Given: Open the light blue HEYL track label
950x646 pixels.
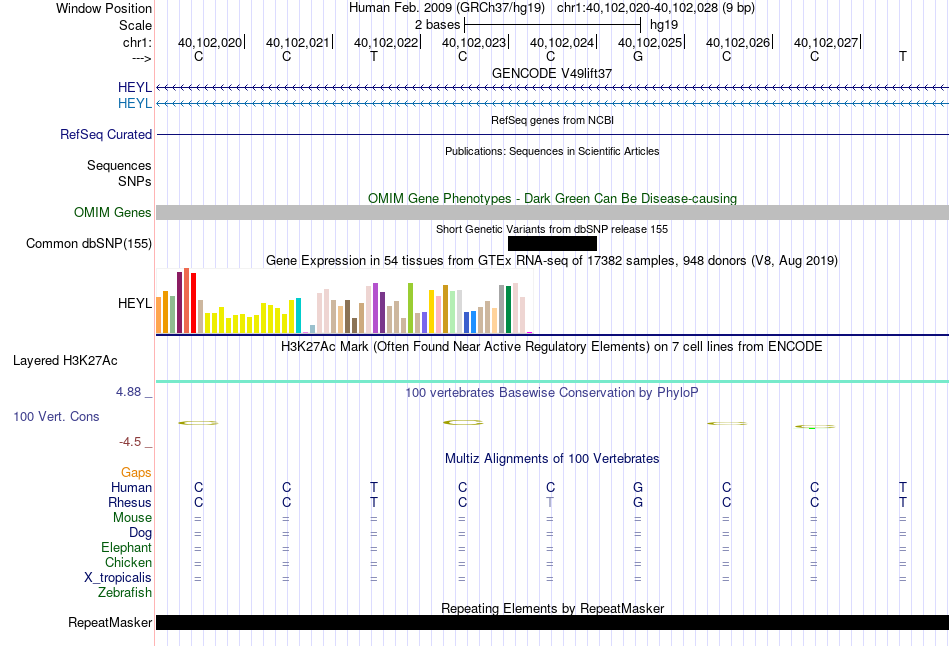Looking at the screenshot, I should pos(135,103).
